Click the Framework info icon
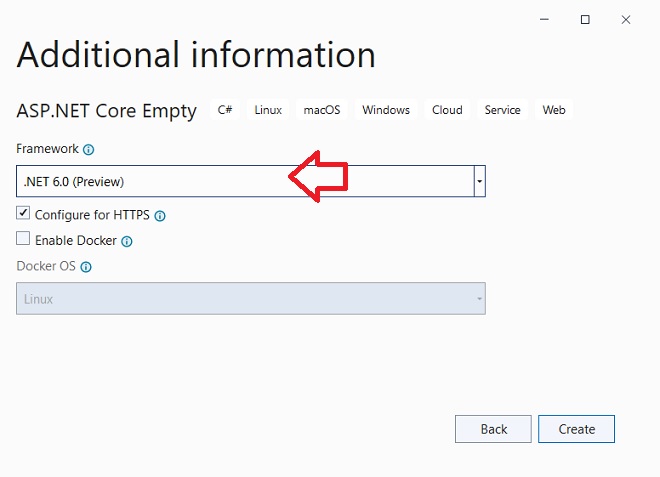The width and height of the screenshot is (660, 477). click(x=88, y=149)
